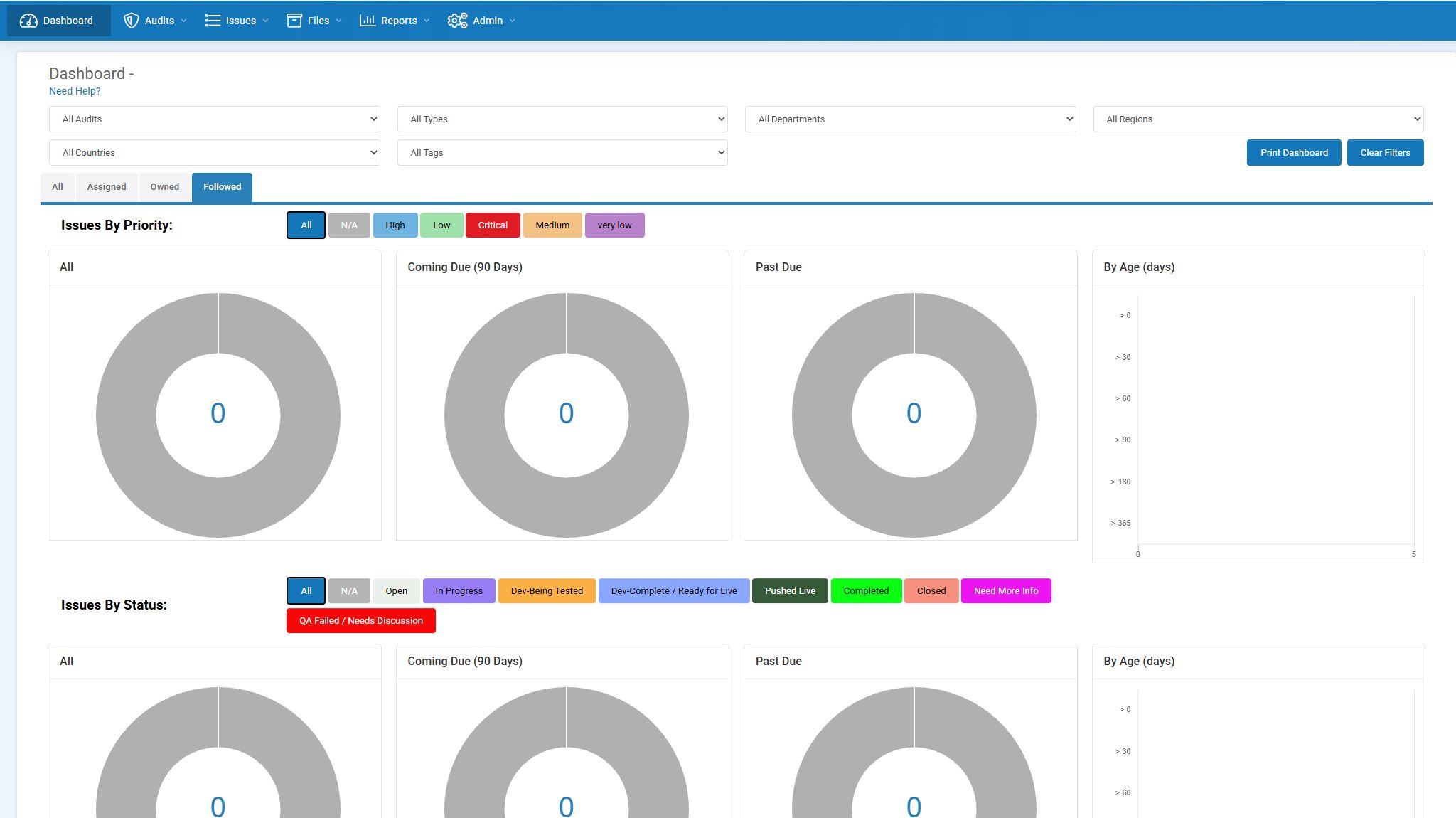Open the All Tags dropdown

pyautogui.click(x=562, y=152)
